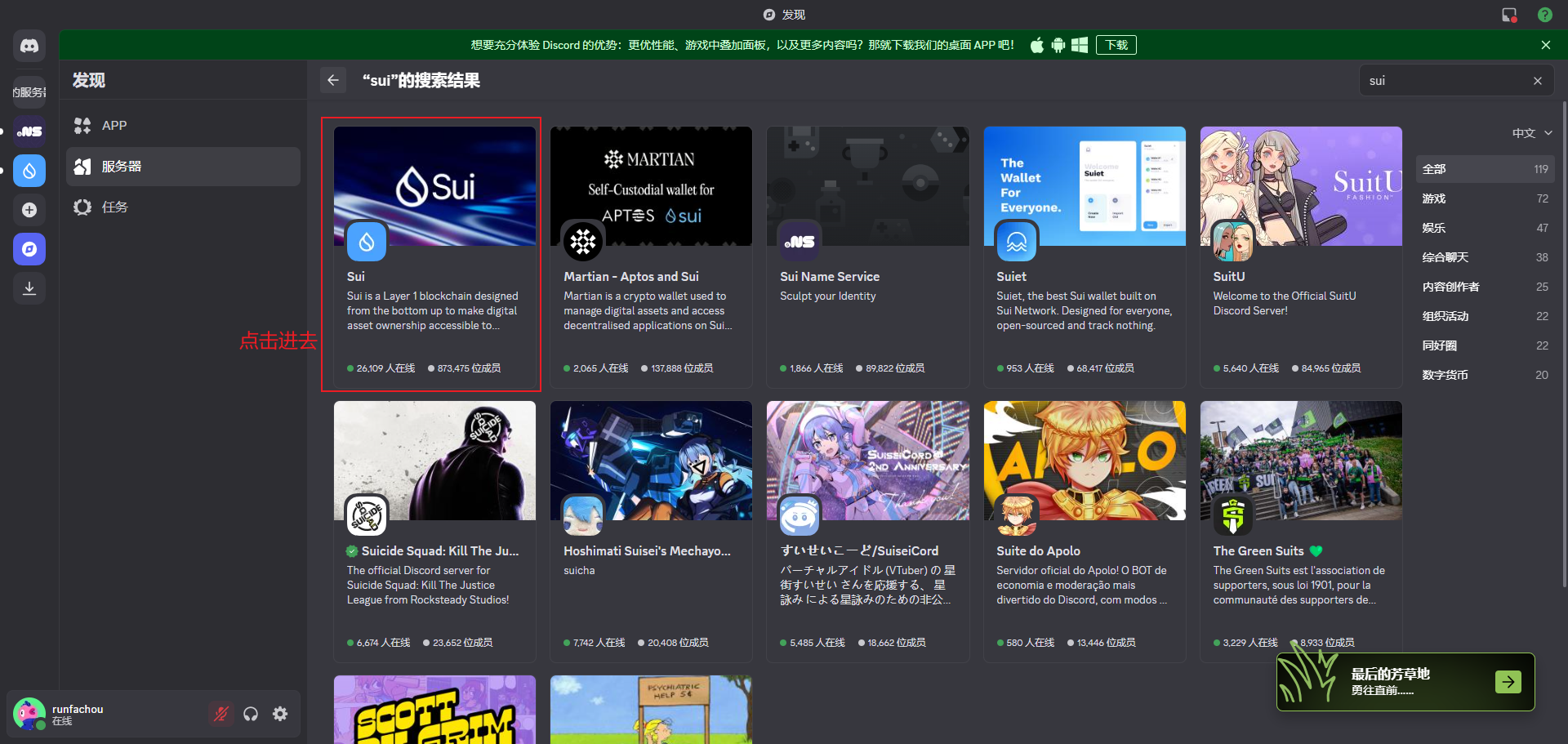Click the page vertical scrollbar
Screen dimensions: 1568x744
(1564, 343)
